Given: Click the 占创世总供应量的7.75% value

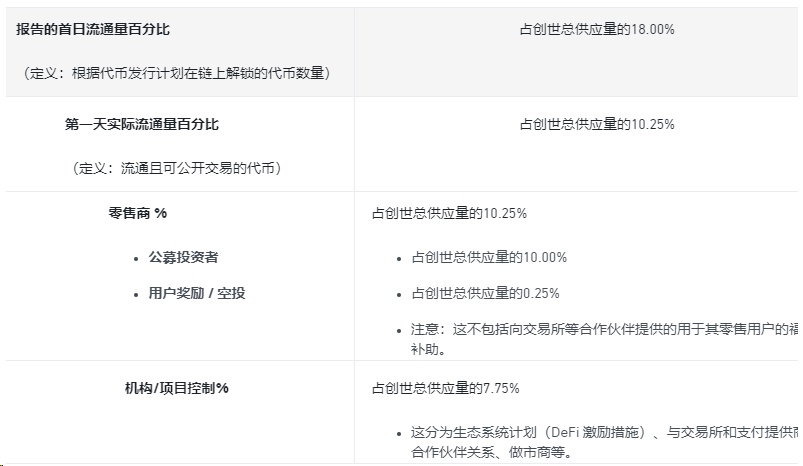Looking at the screenshot, I should tap(445, 388).
